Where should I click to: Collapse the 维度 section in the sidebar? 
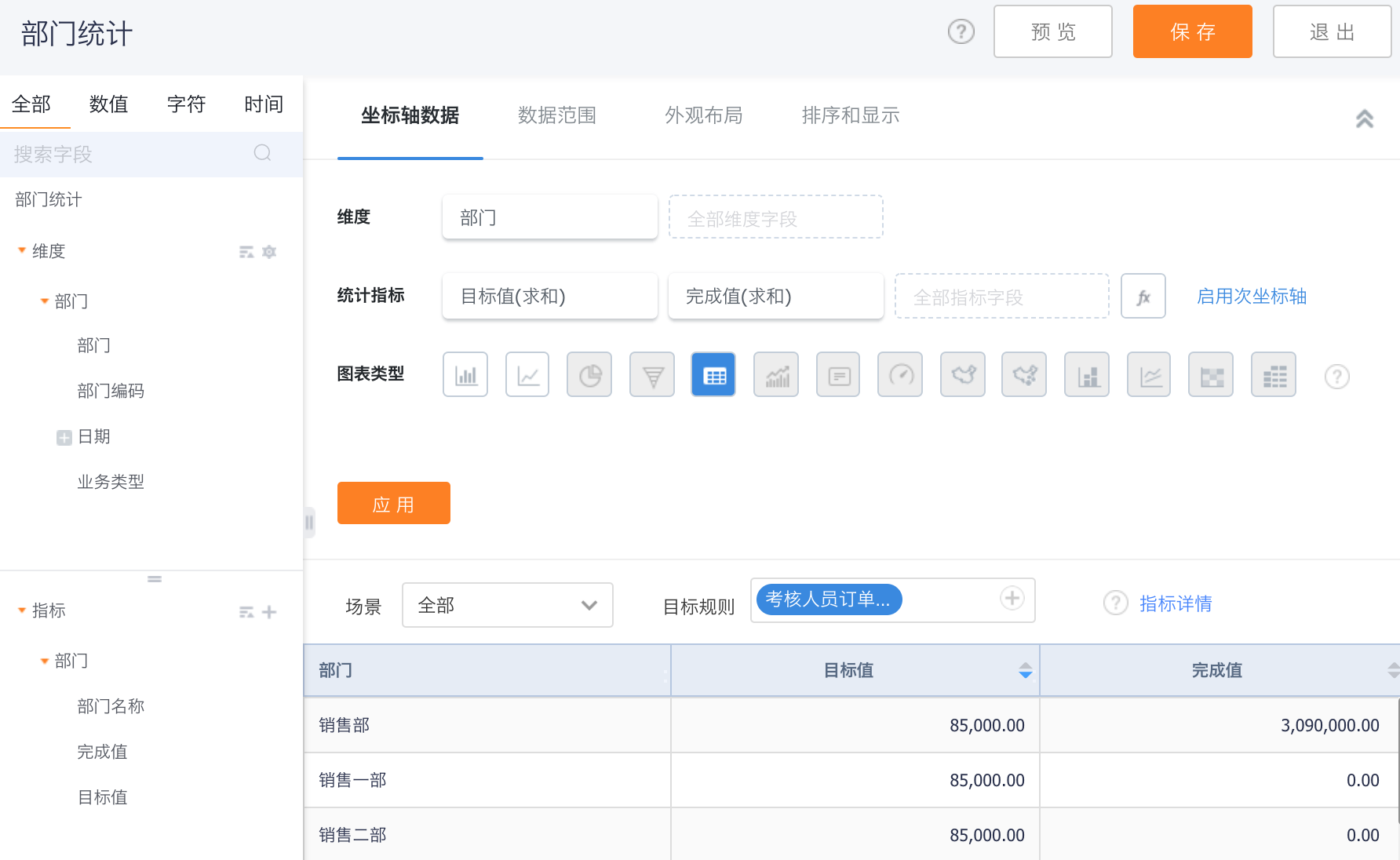[22, 251]
